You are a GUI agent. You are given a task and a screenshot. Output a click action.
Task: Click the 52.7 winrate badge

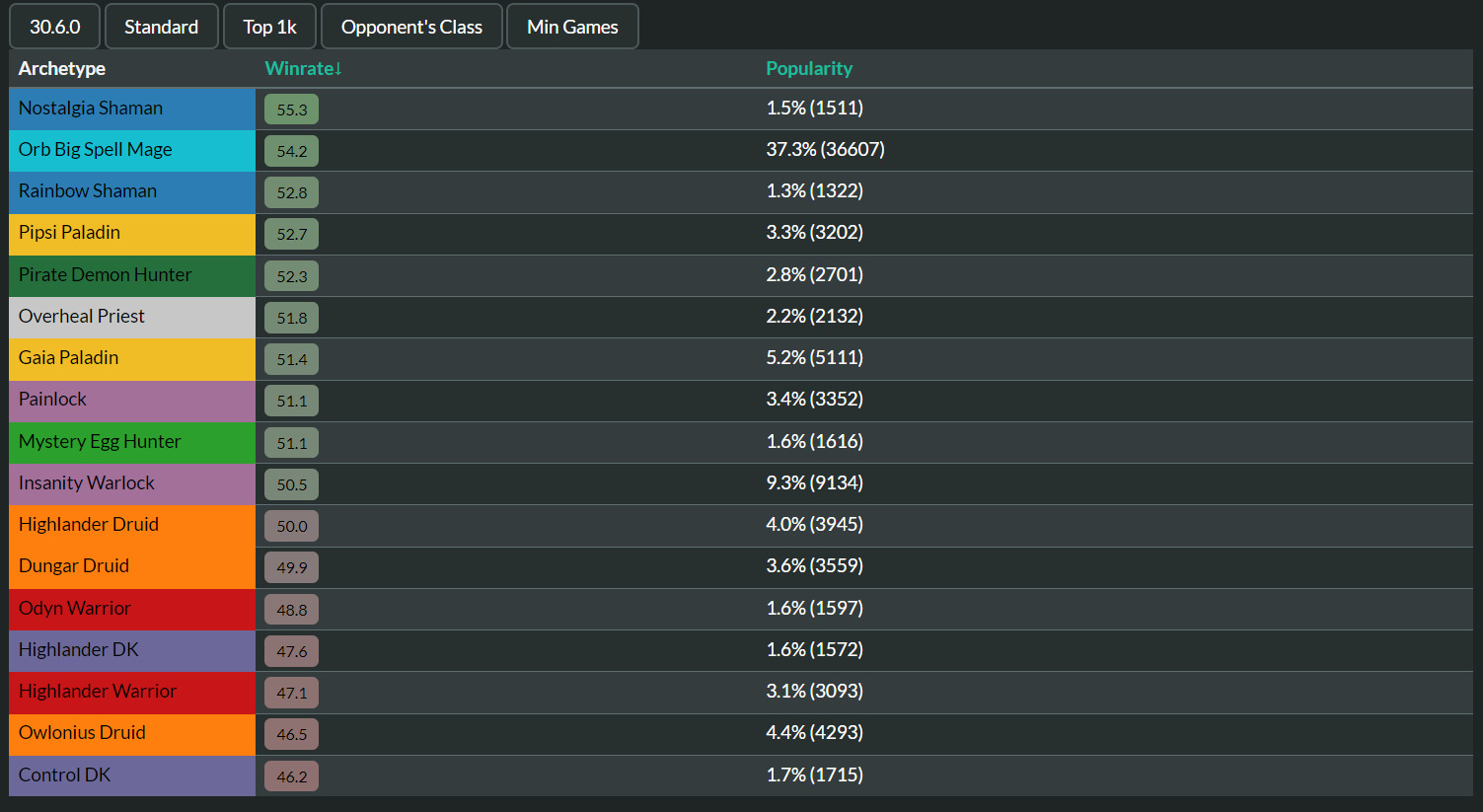point(291,234)
